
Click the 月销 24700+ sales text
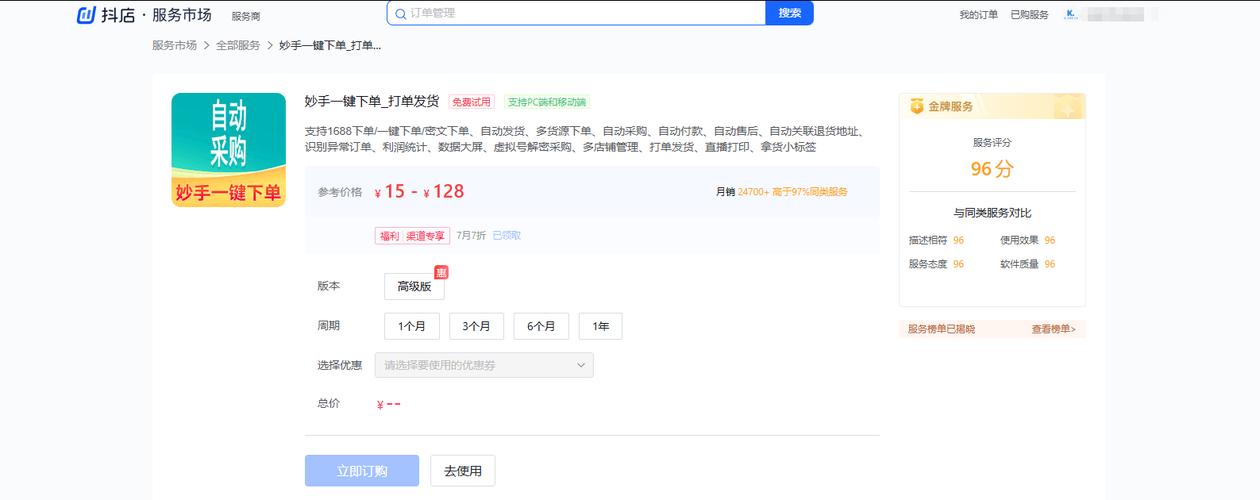coord(742,192)
